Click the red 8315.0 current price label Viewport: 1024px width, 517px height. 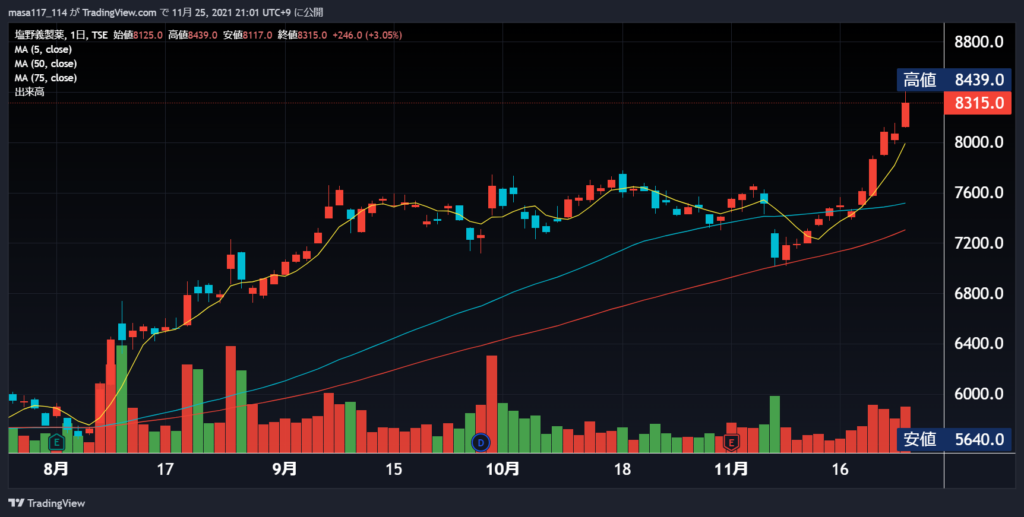tap(978, 103)
